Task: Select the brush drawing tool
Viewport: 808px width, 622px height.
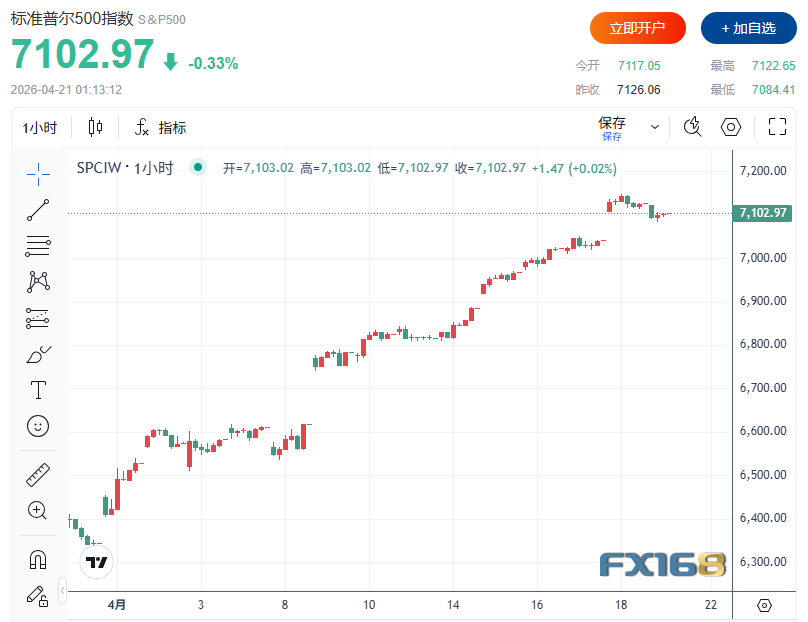Action: coord(38,354)
